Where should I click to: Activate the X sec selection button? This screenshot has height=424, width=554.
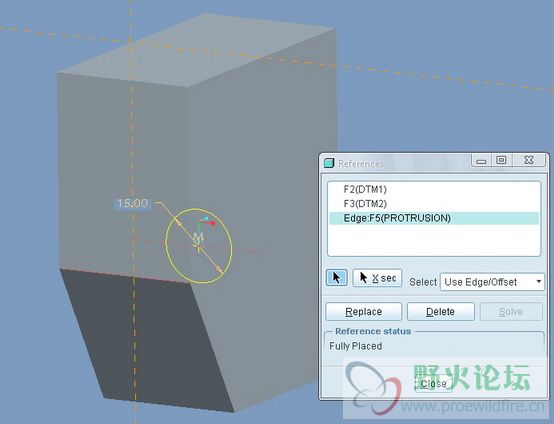(x=377, y=278)
